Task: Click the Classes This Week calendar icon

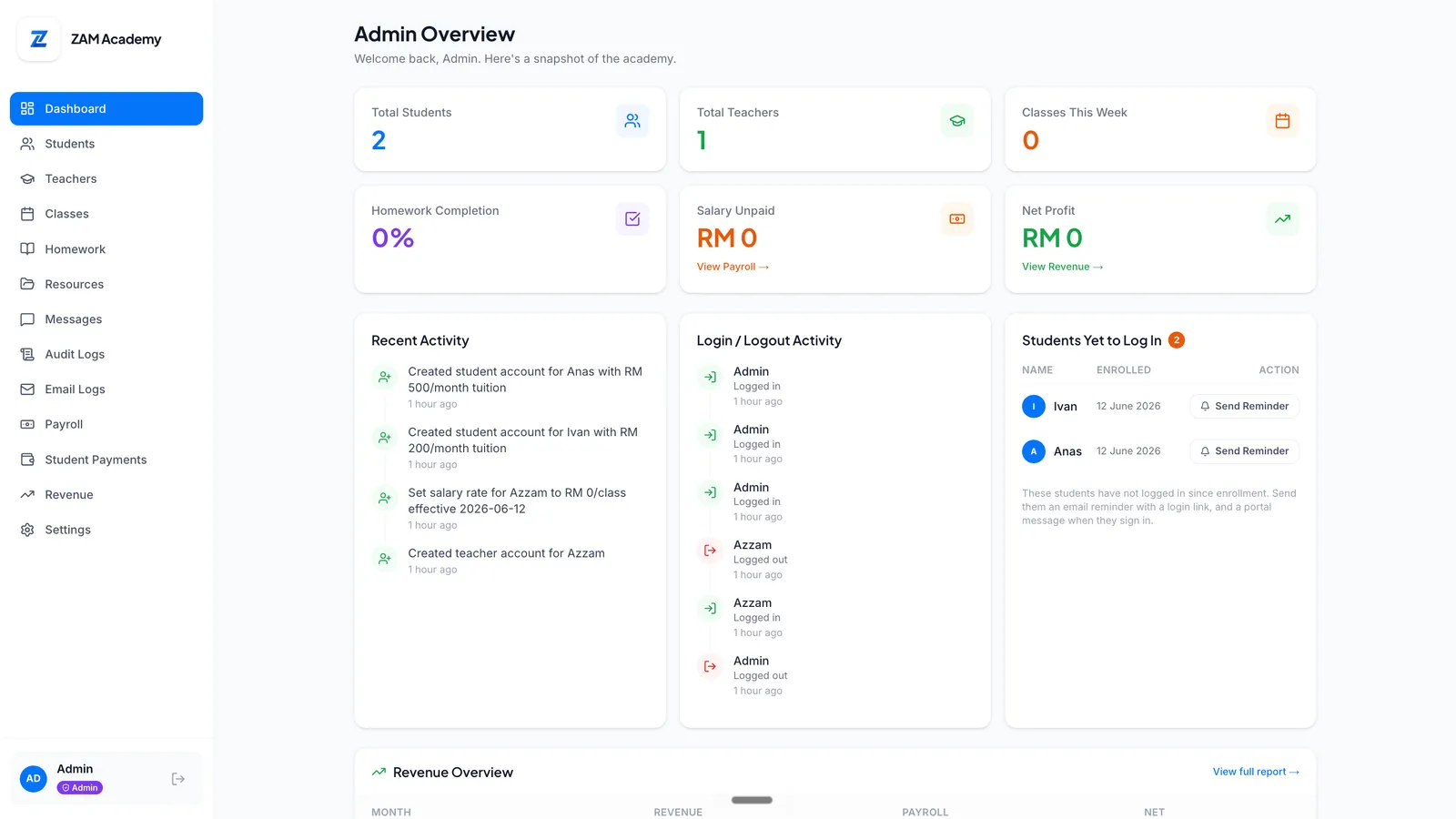Action: 1282,121
